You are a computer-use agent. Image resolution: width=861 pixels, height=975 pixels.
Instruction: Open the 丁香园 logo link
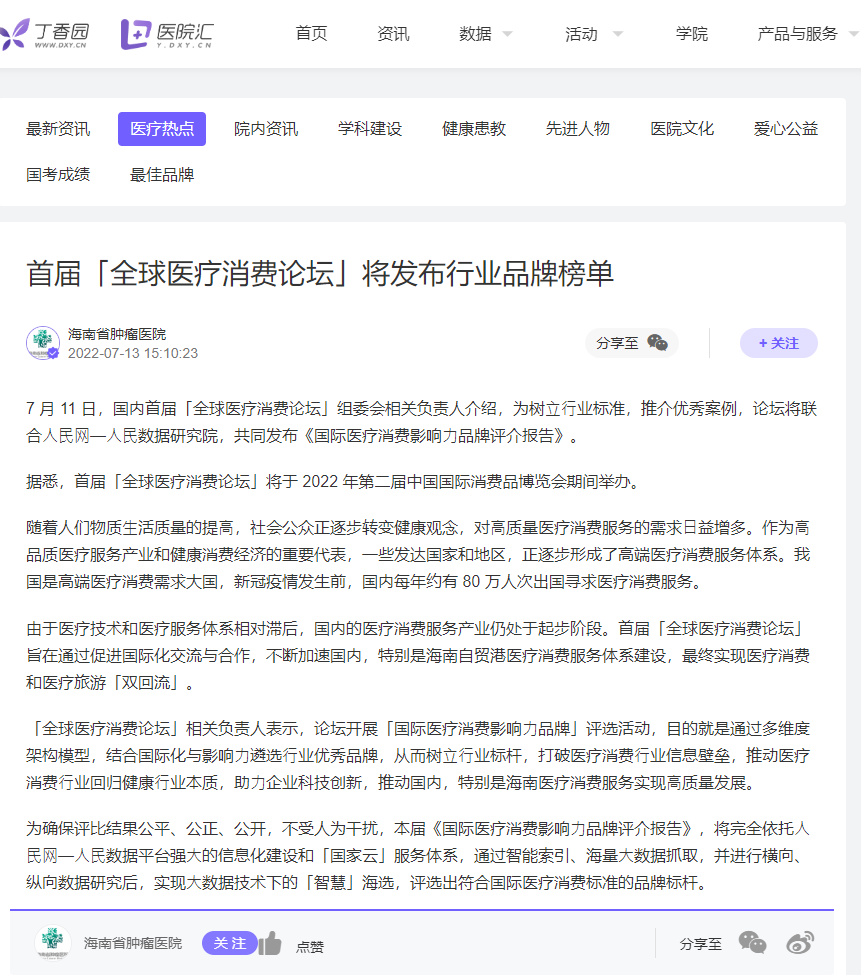point(45,34)
